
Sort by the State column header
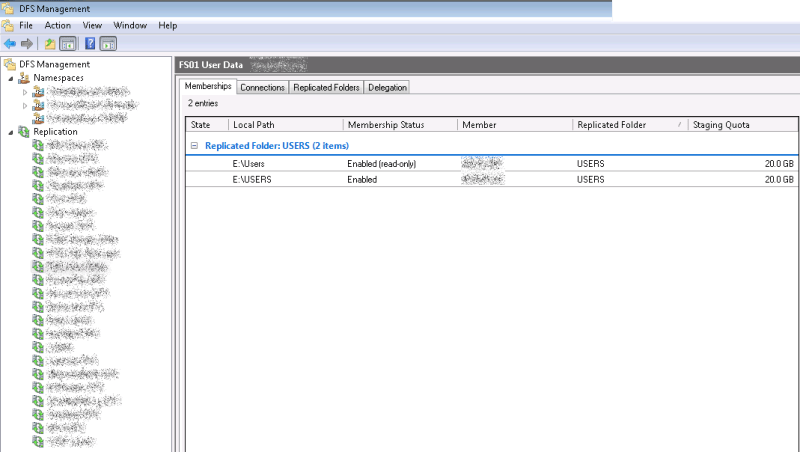point(207,124)
